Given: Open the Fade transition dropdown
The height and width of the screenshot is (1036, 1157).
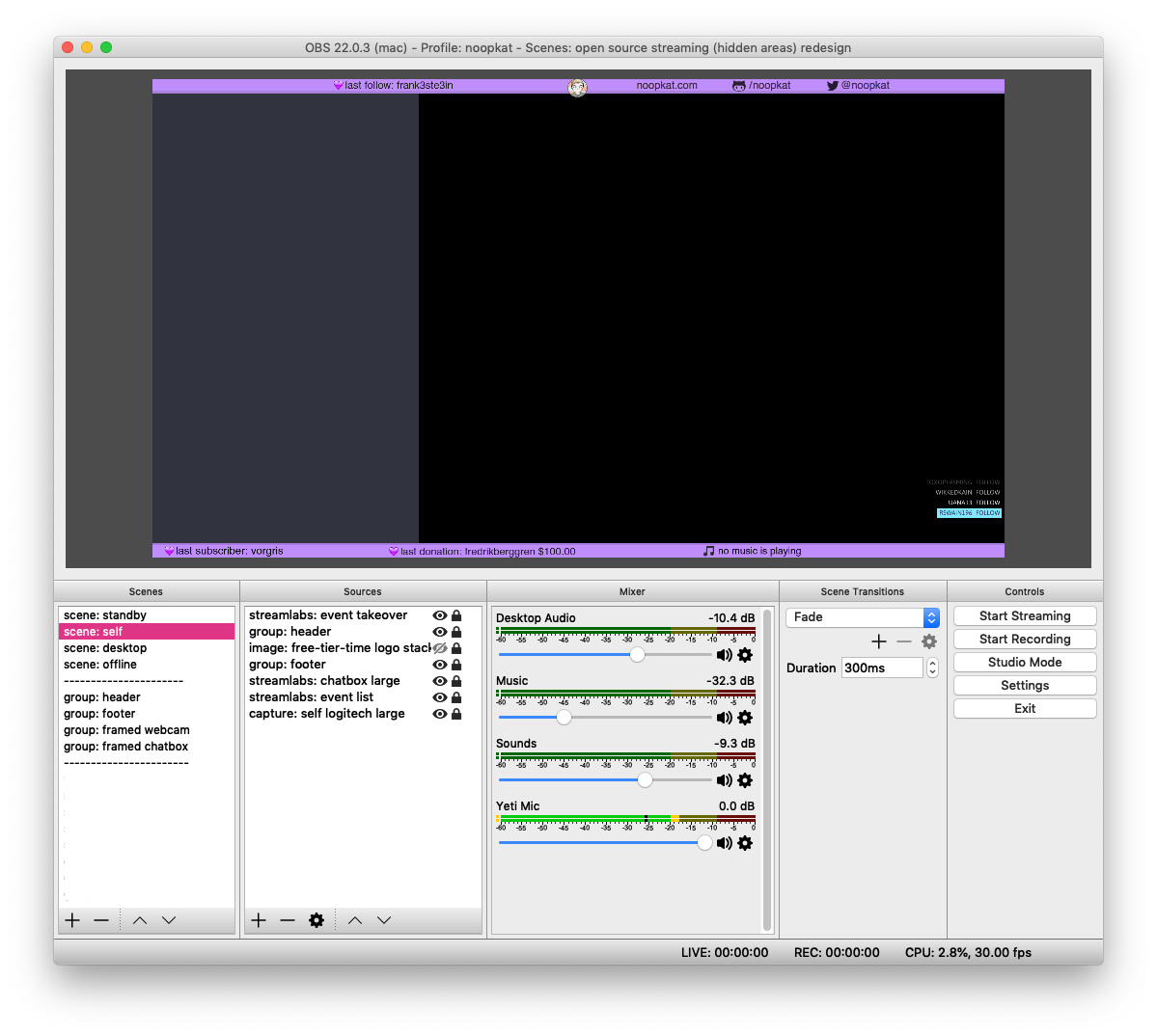Looking at the screenshot, I should point(862,617).
